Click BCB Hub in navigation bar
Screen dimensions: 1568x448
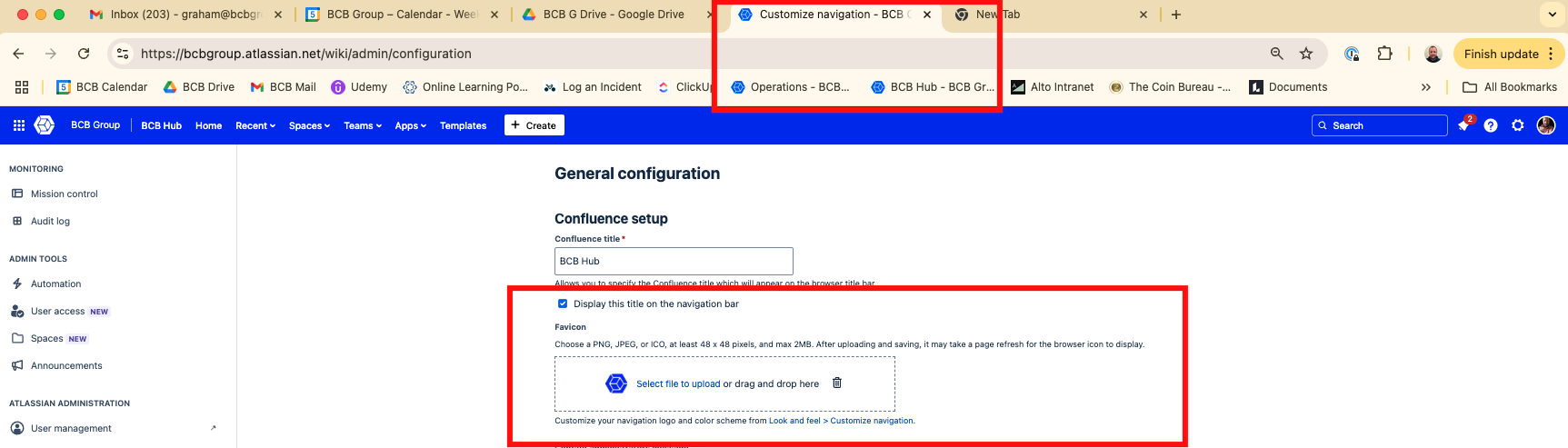click(x=161, y=125)
